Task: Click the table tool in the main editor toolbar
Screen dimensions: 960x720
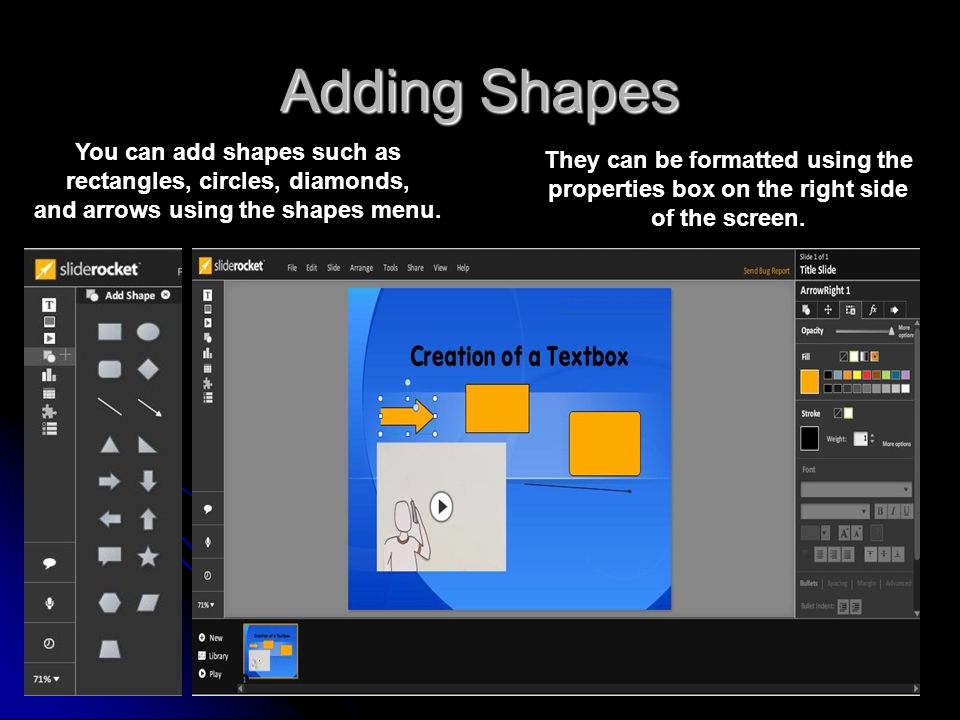Action: coord(208,369)
